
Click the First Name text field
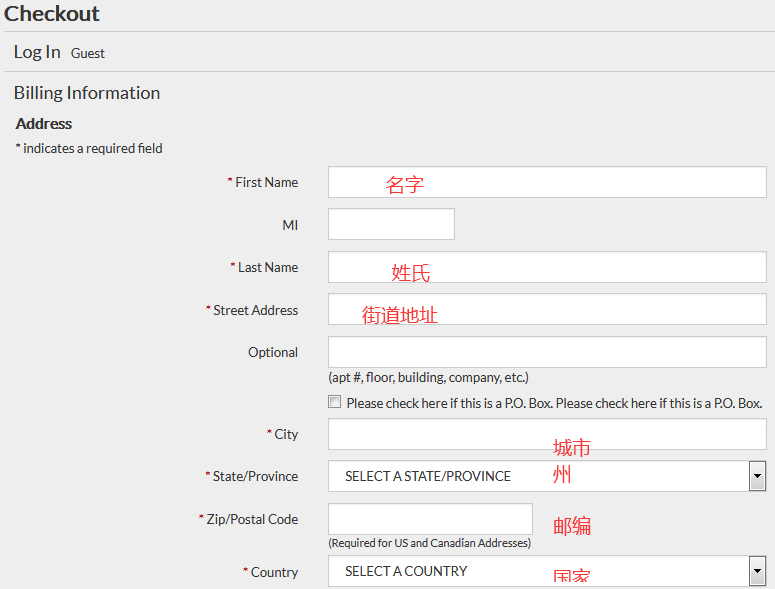click(547, 182)
